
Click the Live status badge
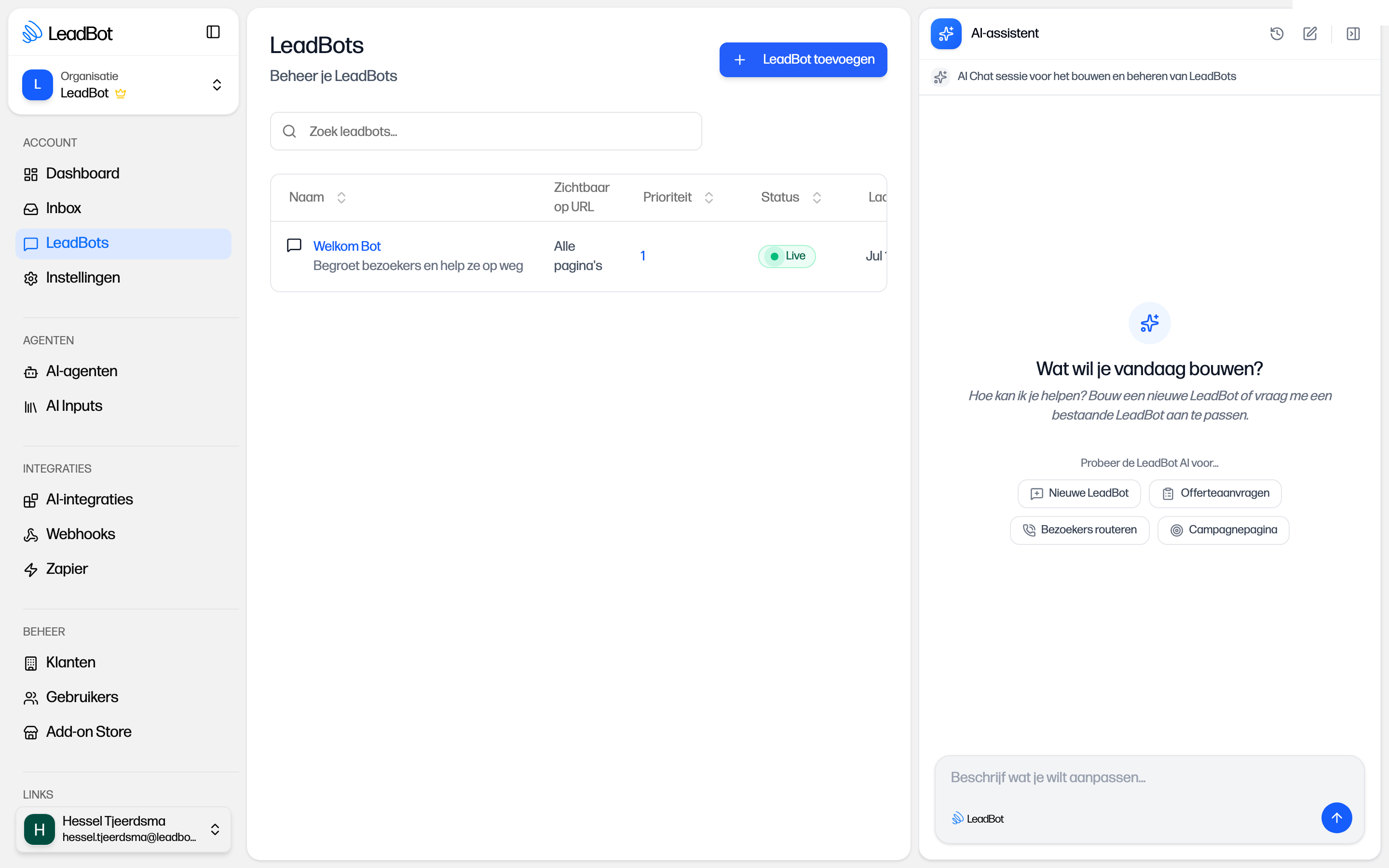787,256
